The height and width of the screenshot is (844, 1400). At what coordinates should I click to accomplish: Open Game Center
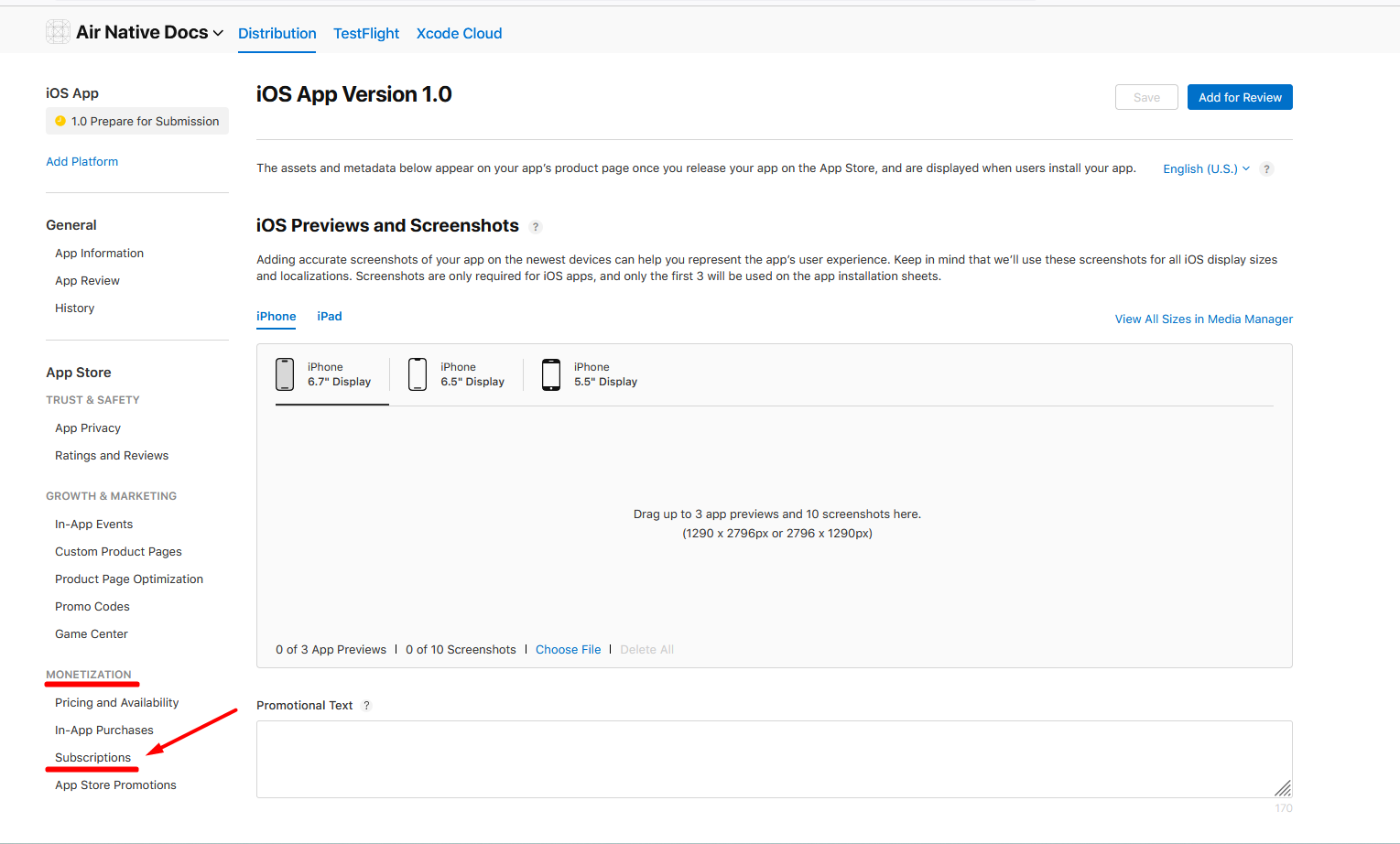91,633
